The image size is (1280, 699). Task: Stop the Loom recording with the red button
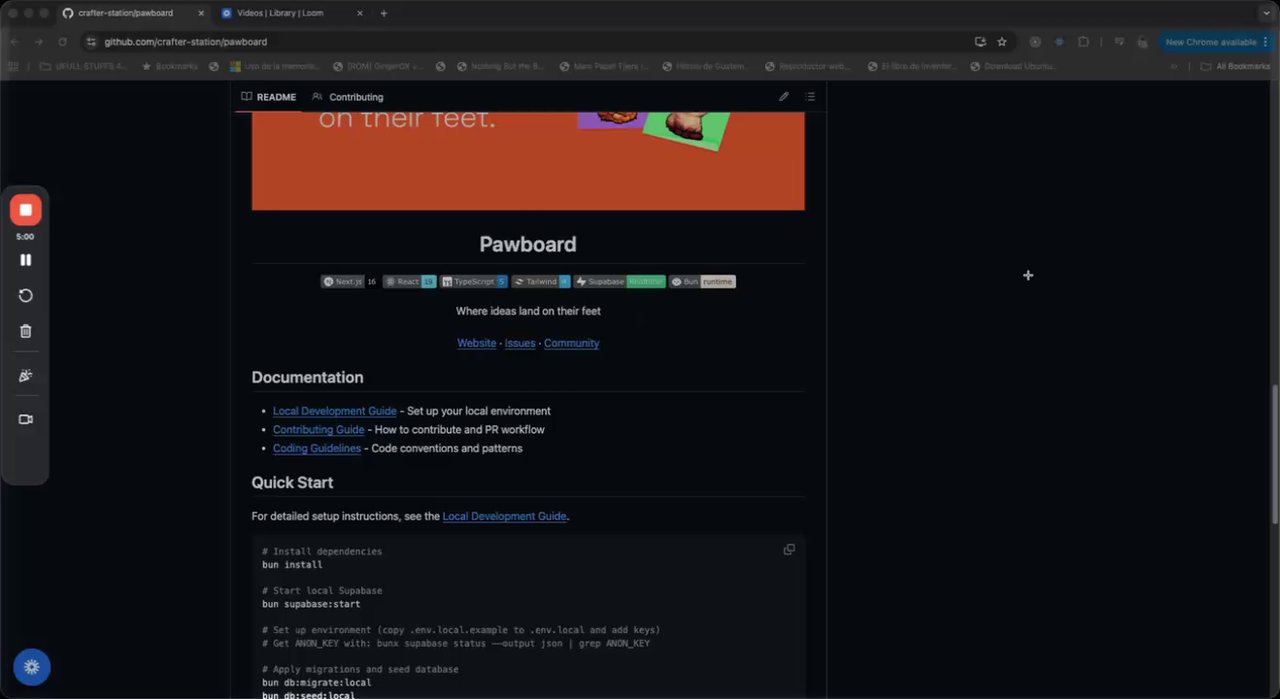coord(26,210)
